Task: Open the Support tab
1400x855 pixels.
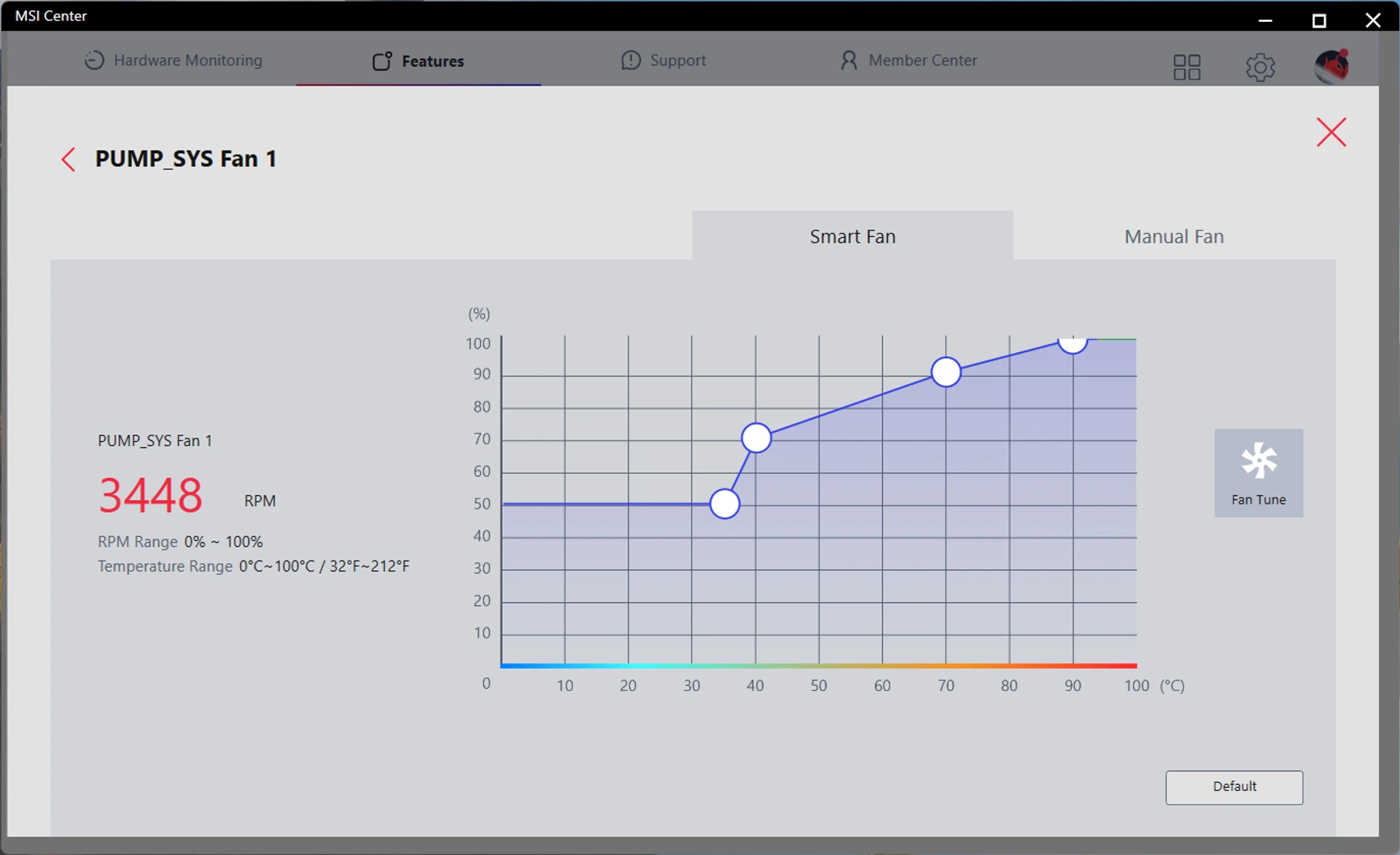Action: 664,60
